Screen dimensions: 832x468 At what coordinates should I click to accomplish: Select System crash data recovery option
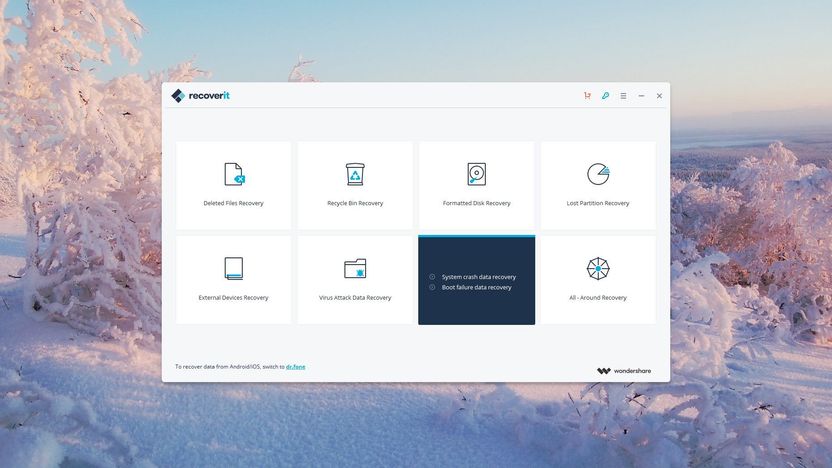[479, 277]
